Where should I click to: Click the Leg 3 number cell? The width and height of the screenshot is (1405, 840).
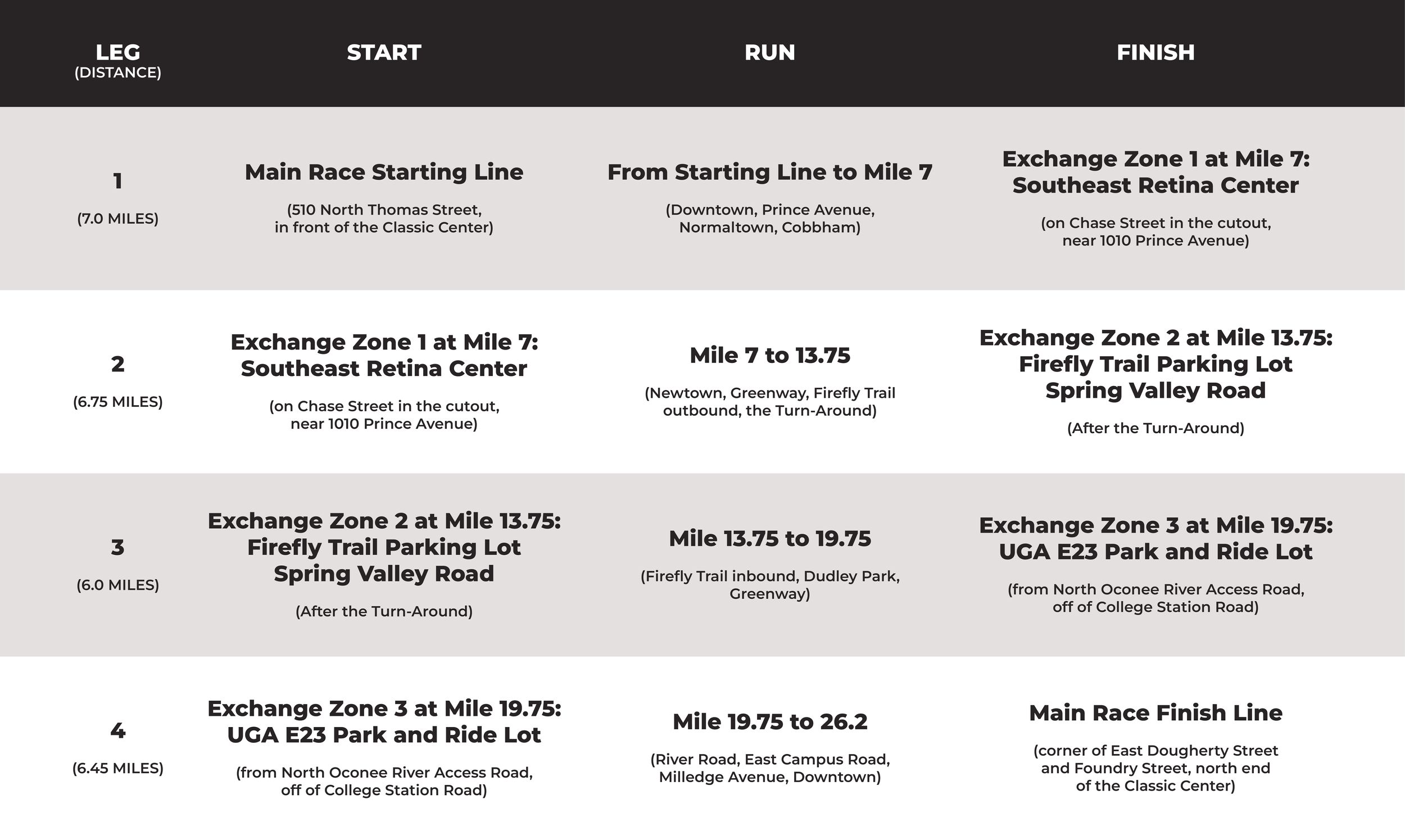click(x=118, y=547)
